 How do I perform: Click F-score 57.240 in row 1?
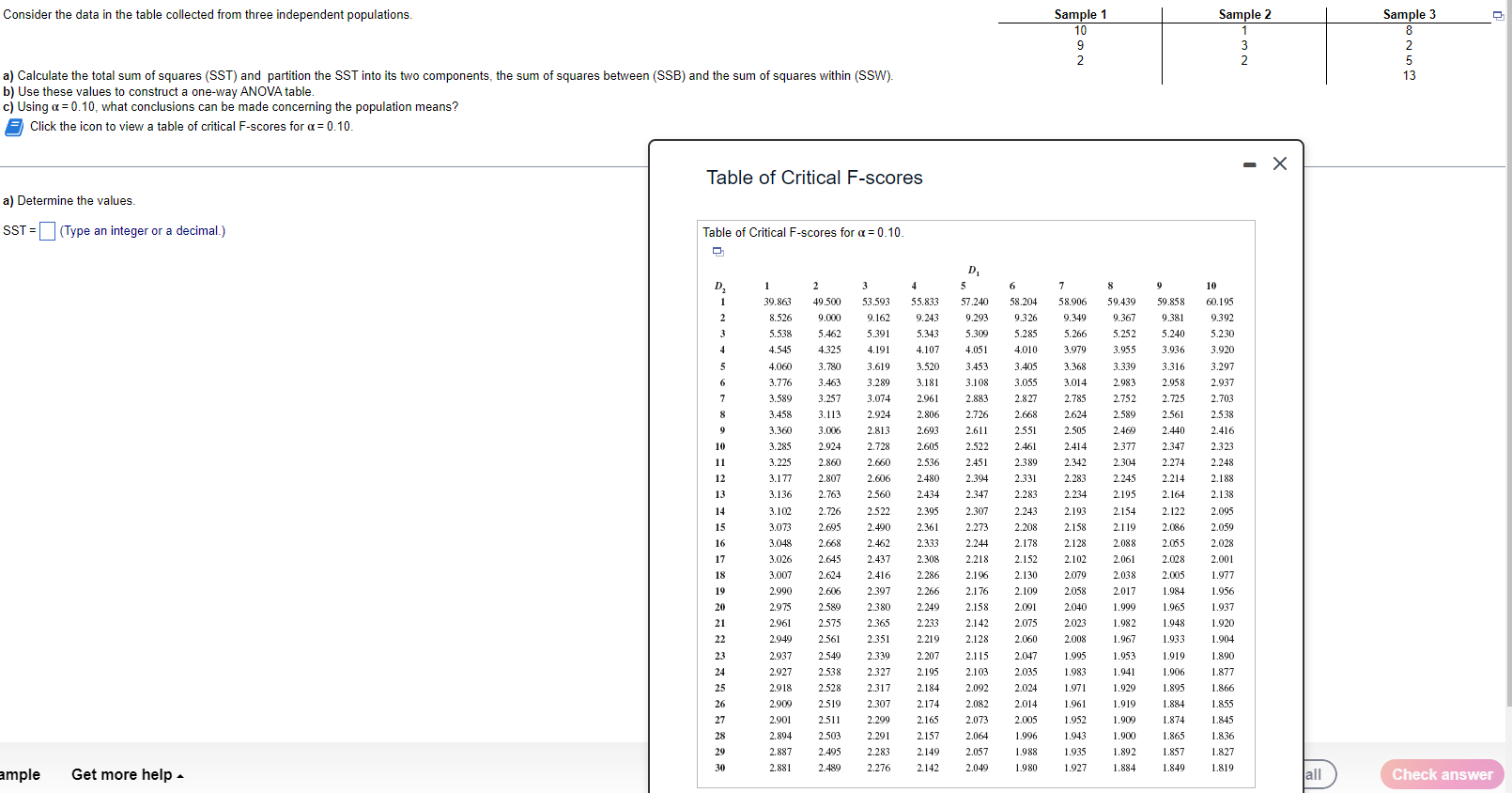pyautogui.click(x=974, y=302)
